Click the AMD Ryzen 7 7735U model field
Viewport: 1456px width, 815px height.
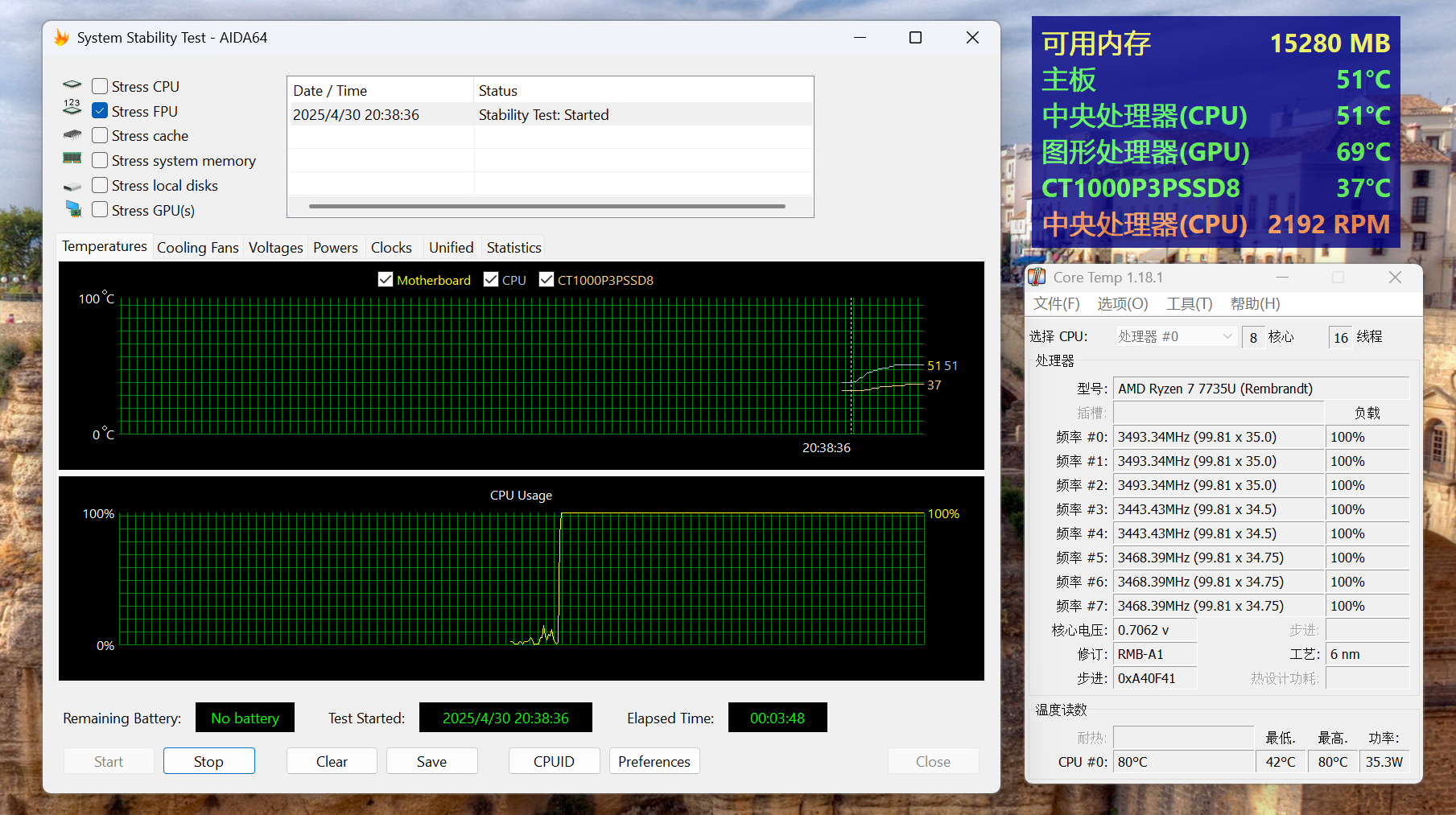coord(1260,389)
